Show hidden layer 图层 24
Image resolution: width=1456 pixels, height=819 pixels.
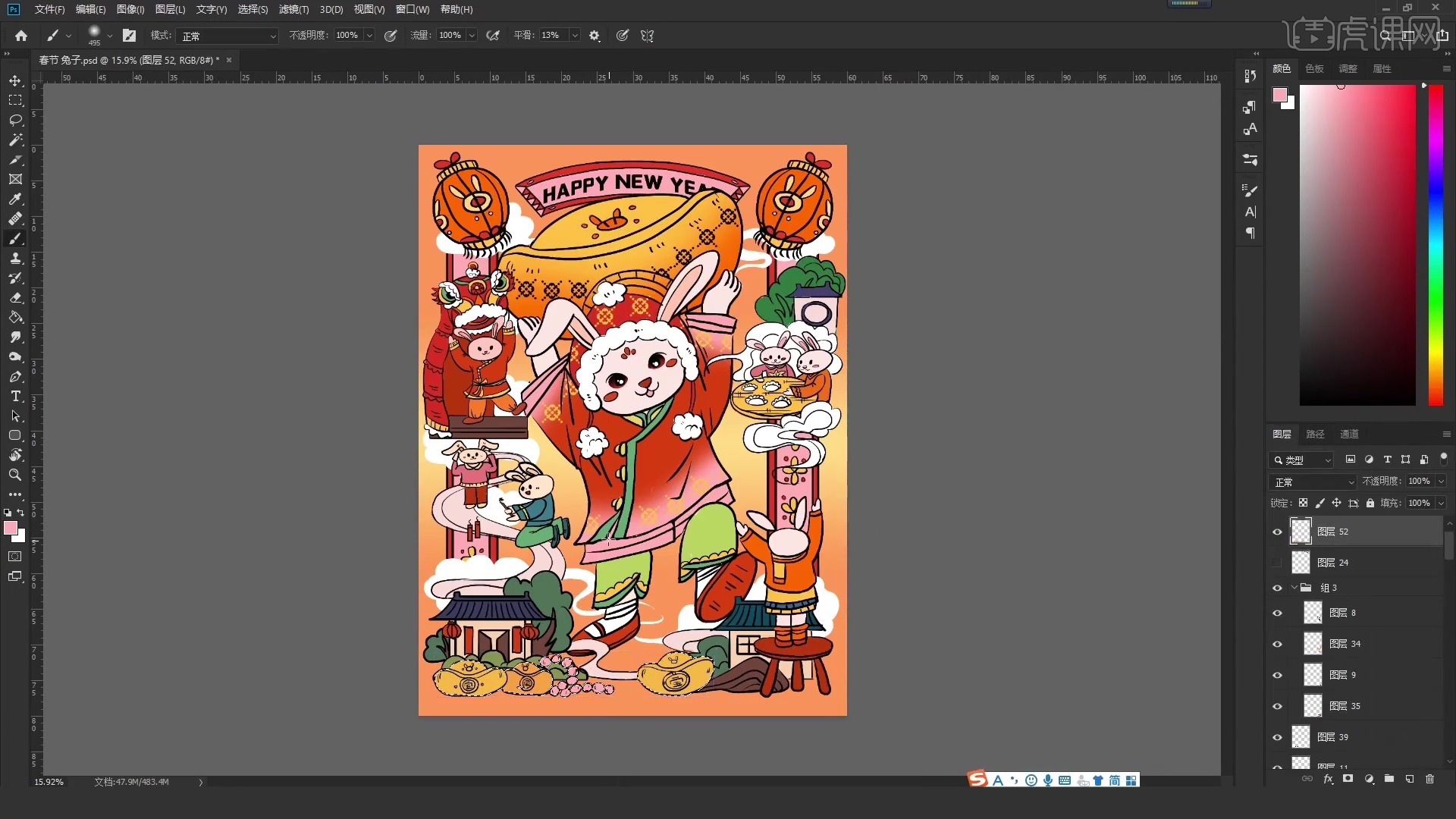[1277, 563]
